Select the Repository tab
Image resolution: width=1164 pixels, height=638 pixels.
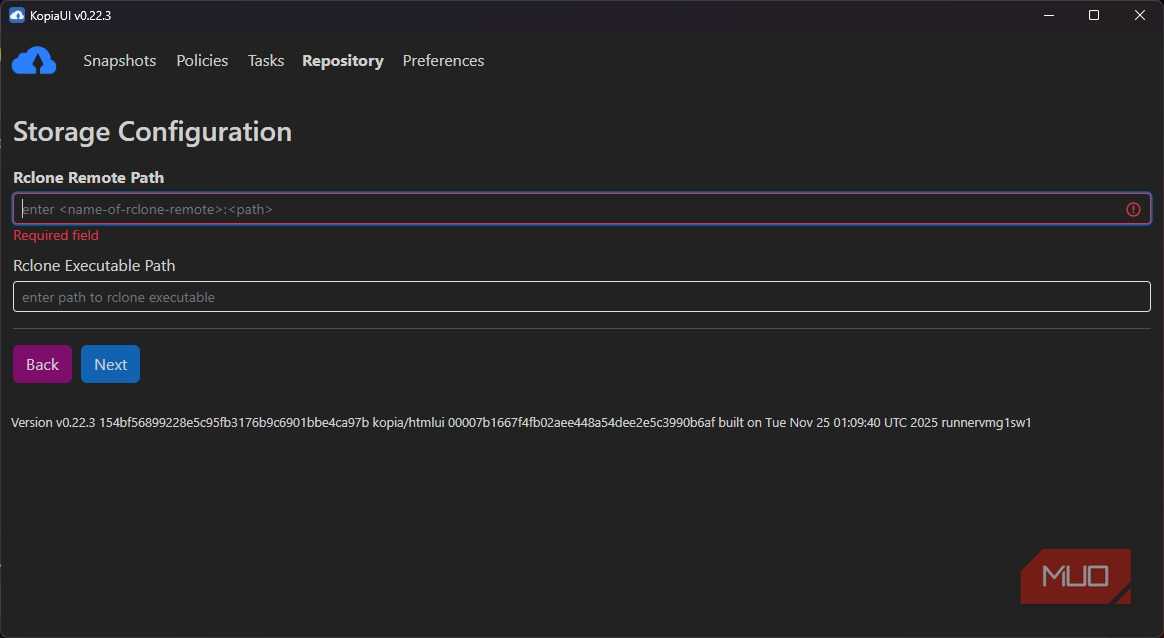(343, 61)
